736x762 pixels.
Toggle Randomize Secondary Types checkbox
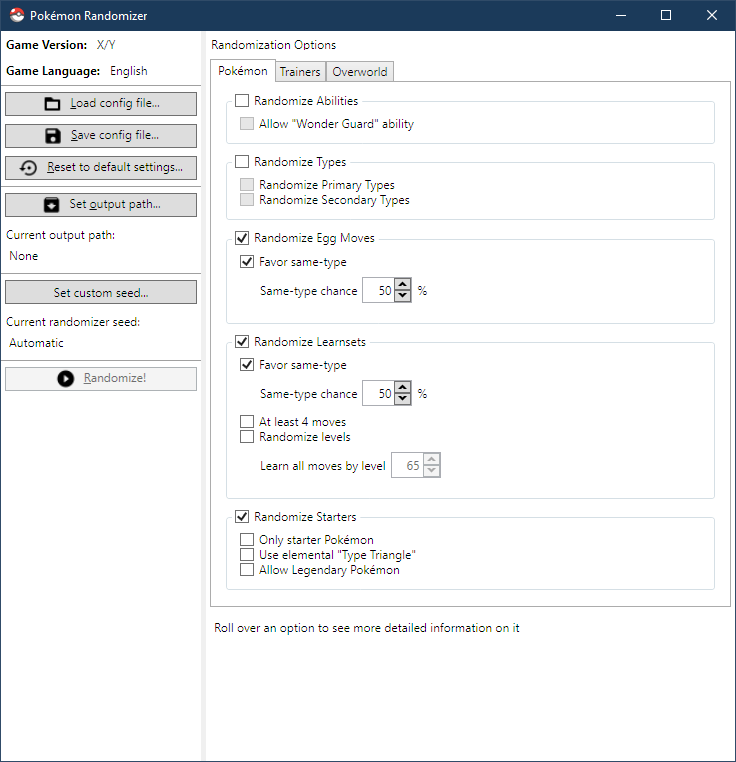point(247,200)
